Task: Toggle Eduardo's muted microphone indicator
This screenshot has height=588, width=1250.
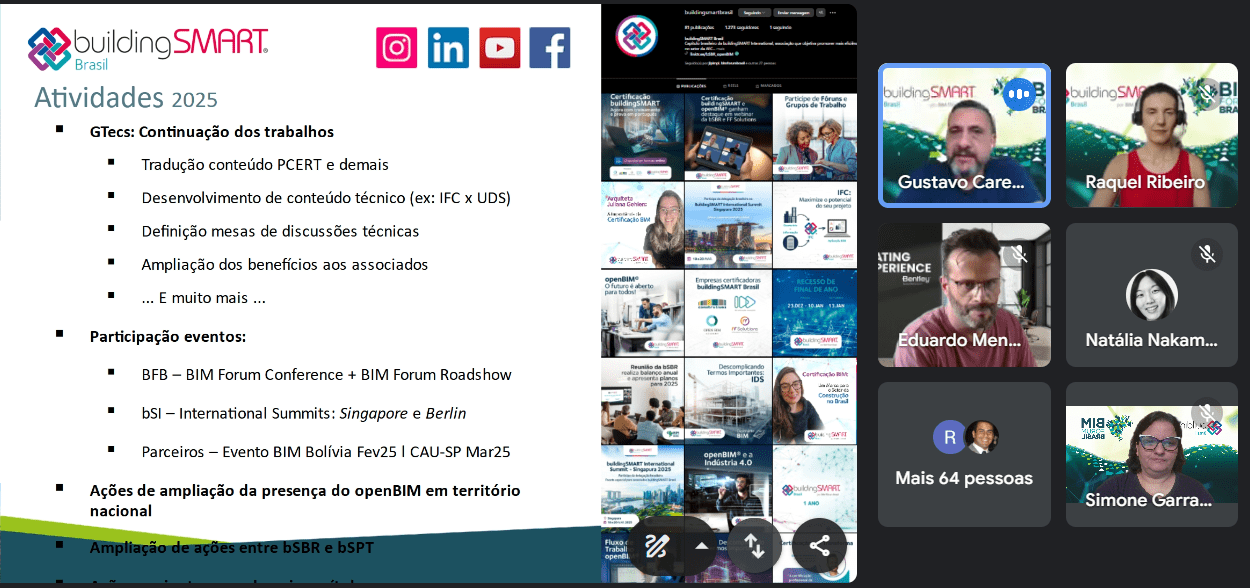Action: click(1019, 254)
